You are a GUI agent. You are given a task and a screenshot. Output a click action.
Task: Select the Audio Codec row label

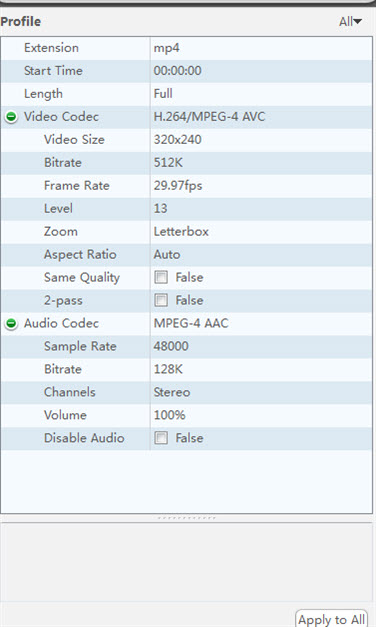(61, 323)
